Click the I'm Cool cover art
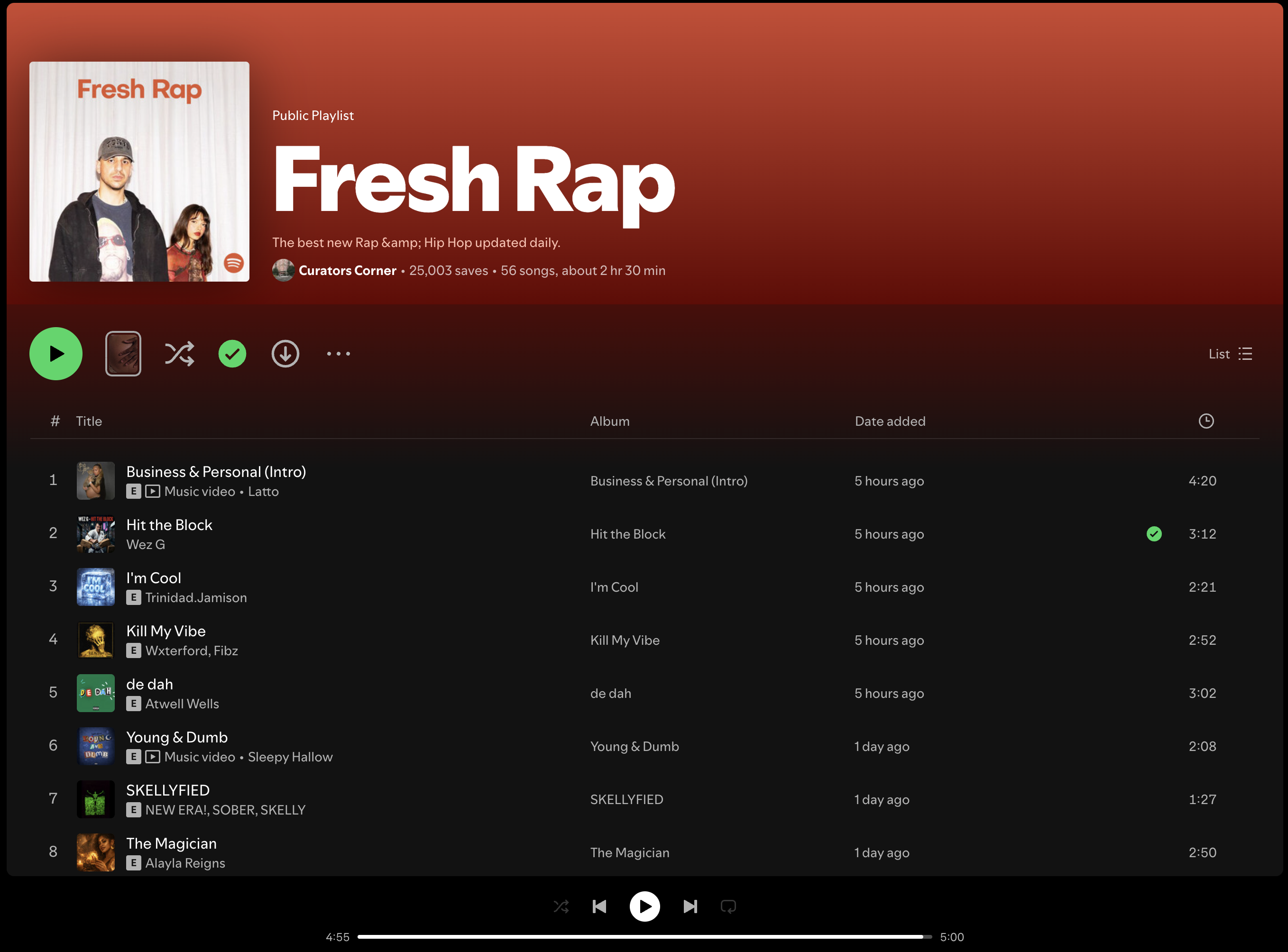Viewport: 1288px width, 952px height. coord(96,587)
